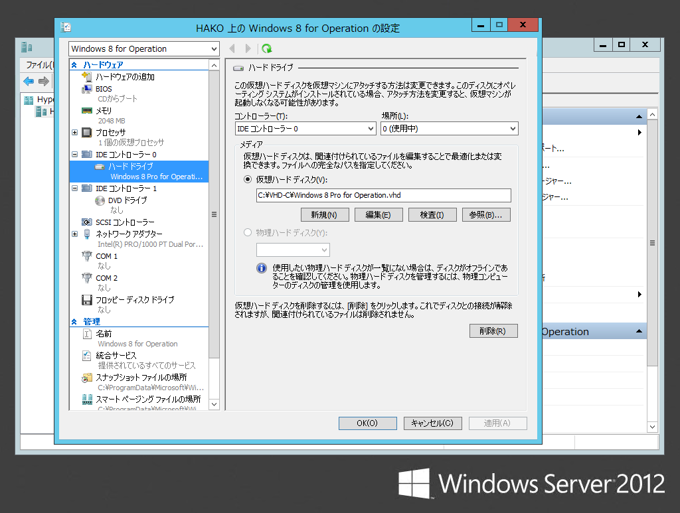Click back arrow in Hyper-V Manager window
Image resolution: width=680 pixels, height=513 pixels.
point(29,81)
